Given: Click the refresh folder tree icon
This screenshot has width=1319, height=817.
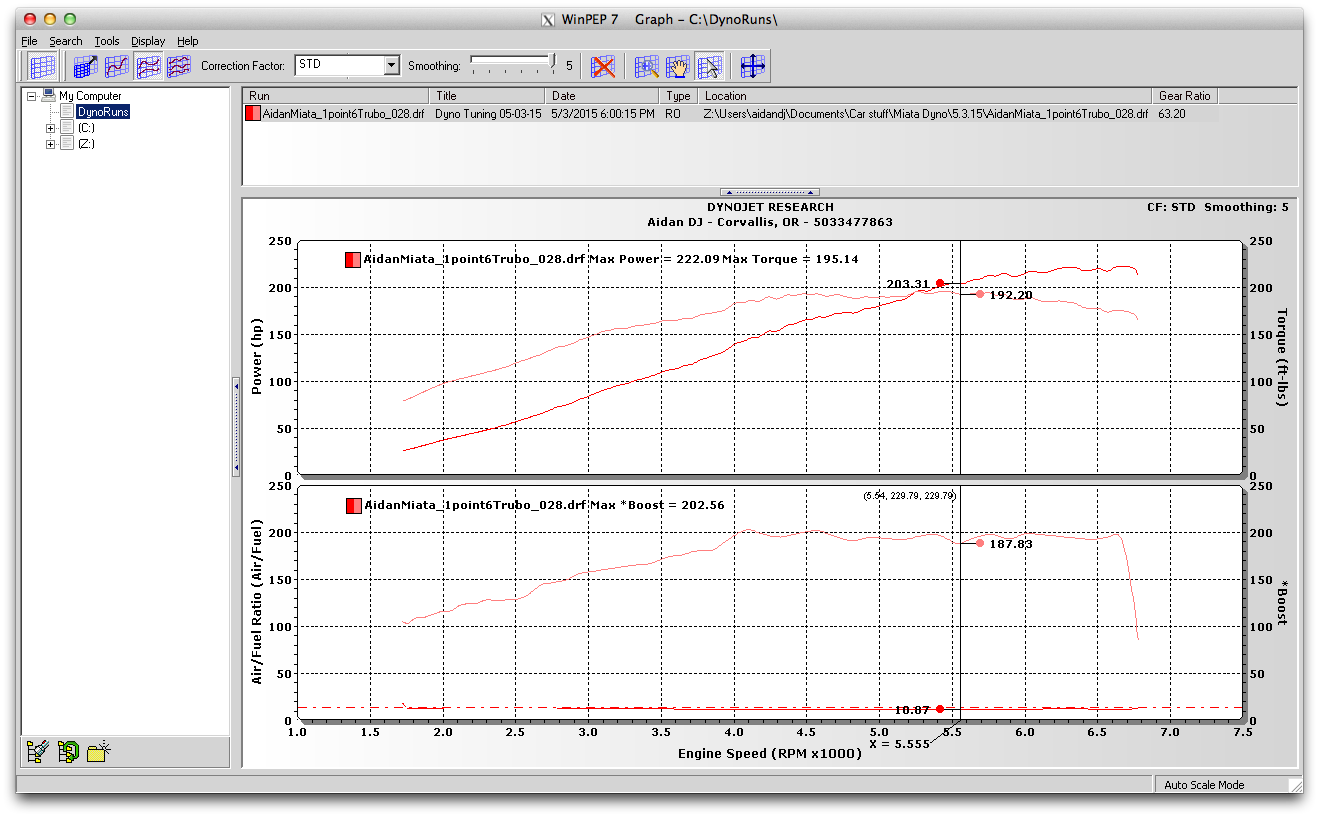Looking at the screenshot, I should pyautogui.click(x=68, y=752).
